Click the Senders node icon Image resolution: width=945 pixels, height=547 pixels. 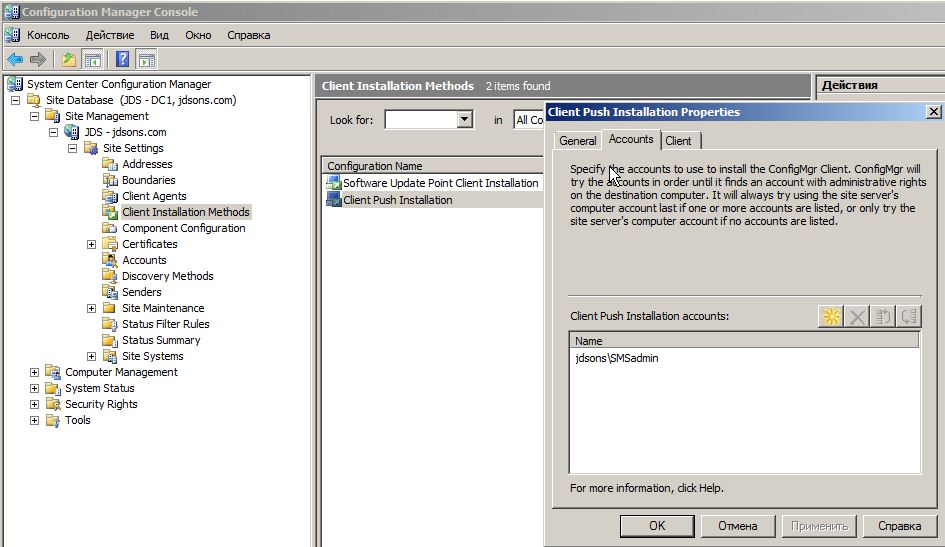(x=110, y=292)
